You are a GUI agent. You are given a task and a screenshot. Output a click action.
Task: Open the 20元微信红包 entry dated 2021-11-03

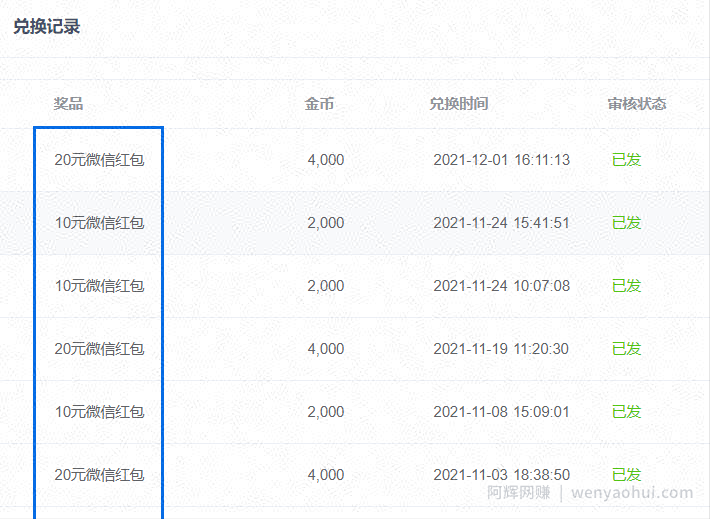tap(99, 475)
